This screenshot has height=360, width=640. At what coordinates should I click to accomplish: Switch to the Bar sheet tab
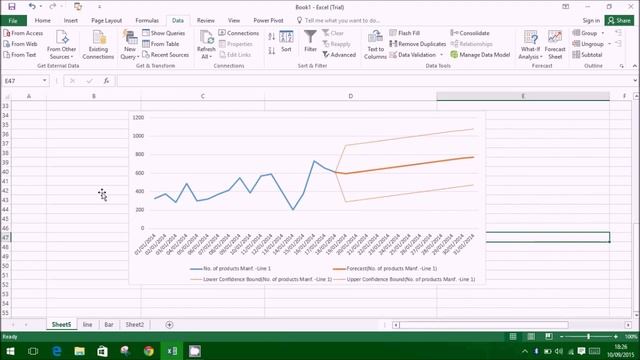coord(109,324)
